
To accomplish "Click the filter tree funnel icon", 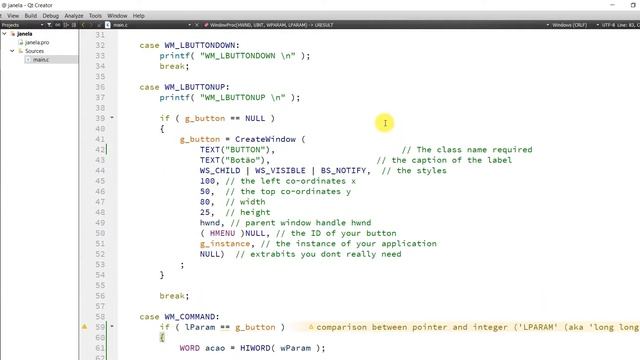I will (49, 25).
